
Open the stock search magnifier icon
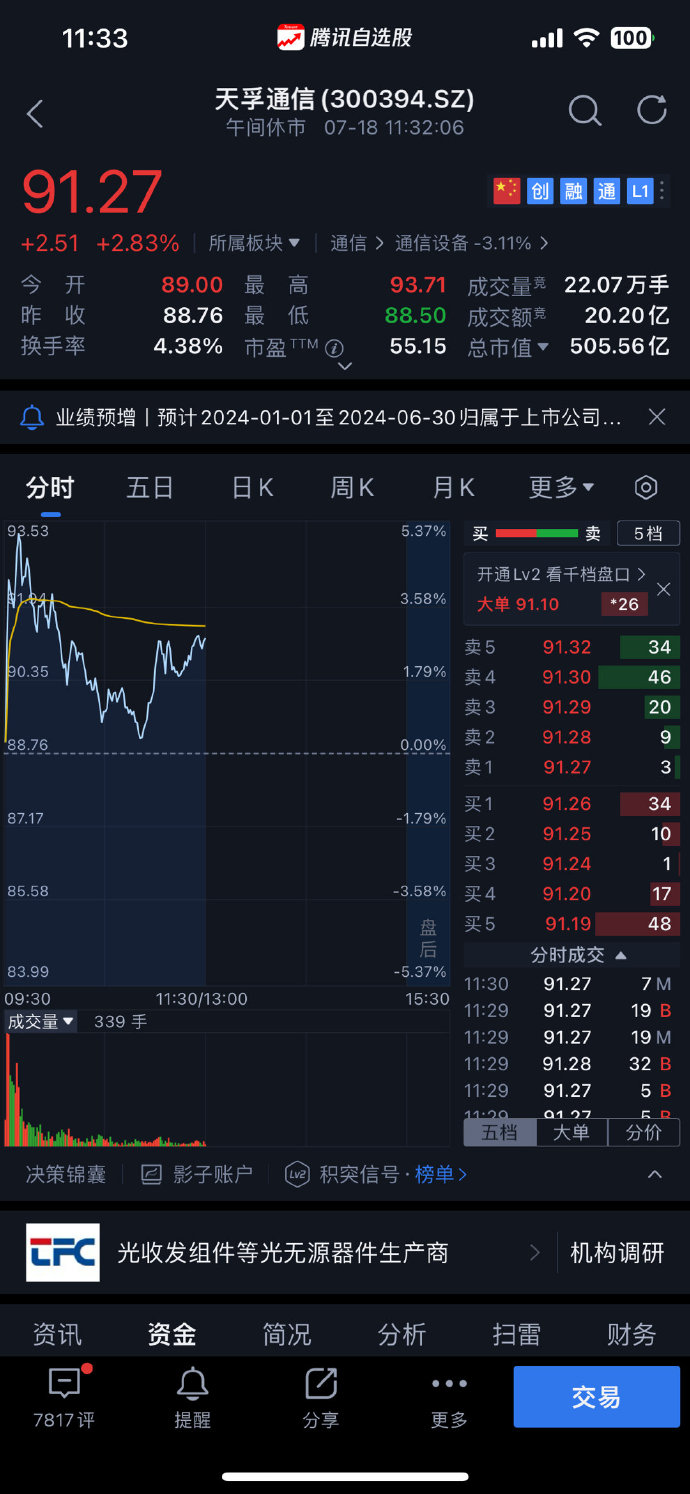(x=585, y=111)
